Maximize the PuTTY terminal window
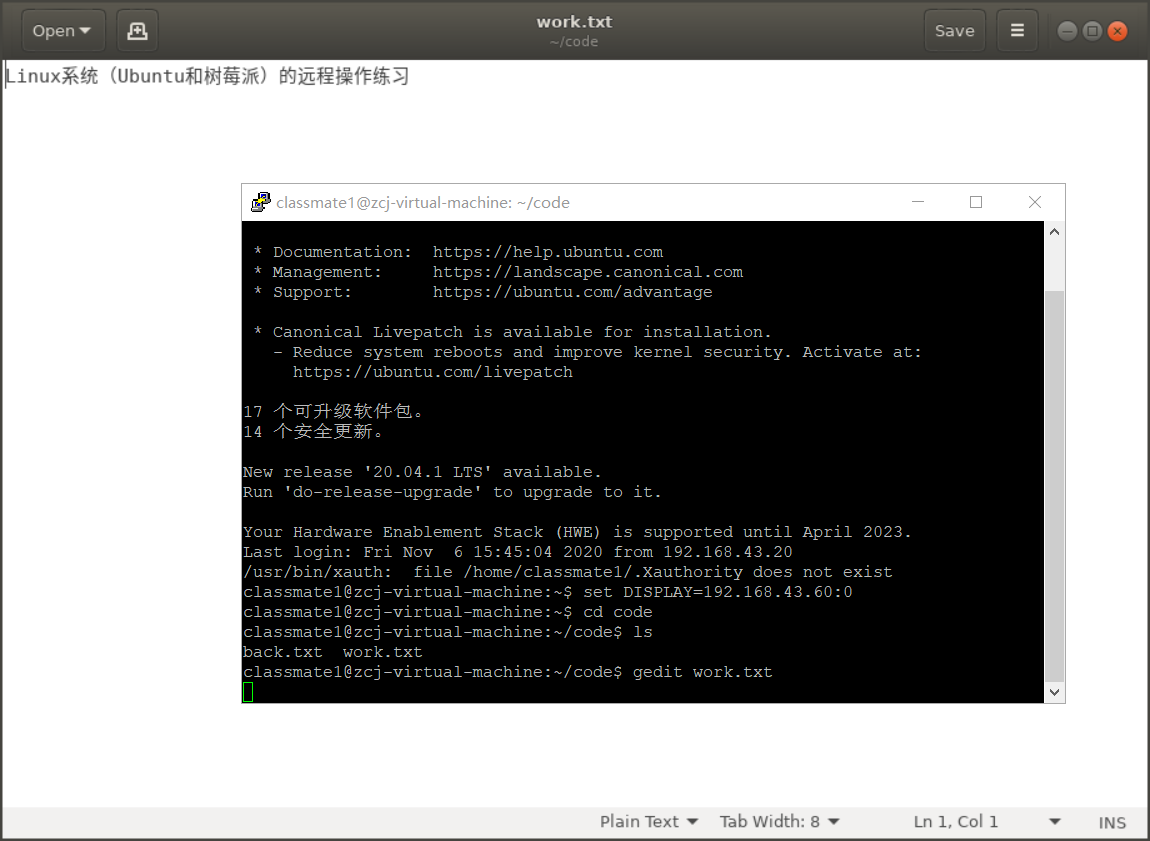Screen dimensions: 1150x841 point(975,202)
